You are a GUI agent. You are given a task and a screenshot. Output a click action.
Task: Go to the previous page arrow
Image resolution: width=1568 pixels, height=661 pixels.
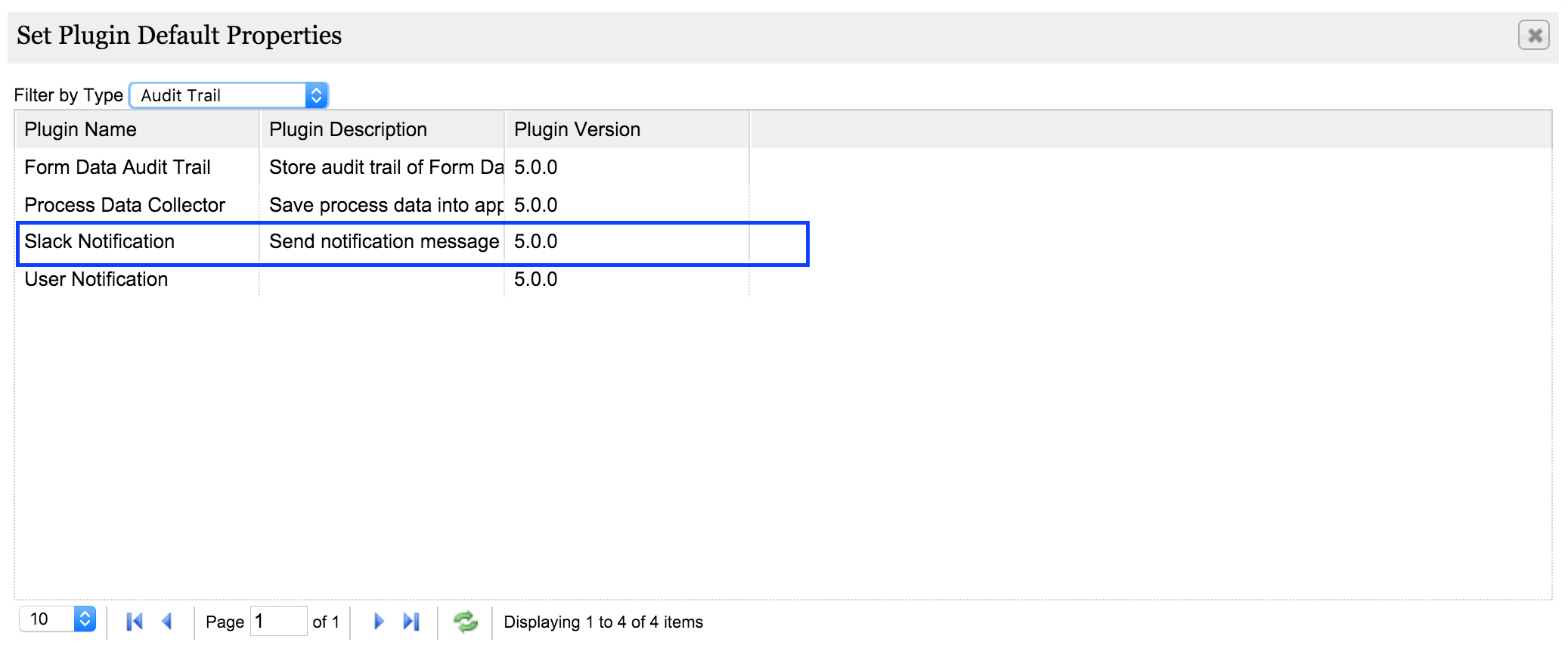(167, 622)
